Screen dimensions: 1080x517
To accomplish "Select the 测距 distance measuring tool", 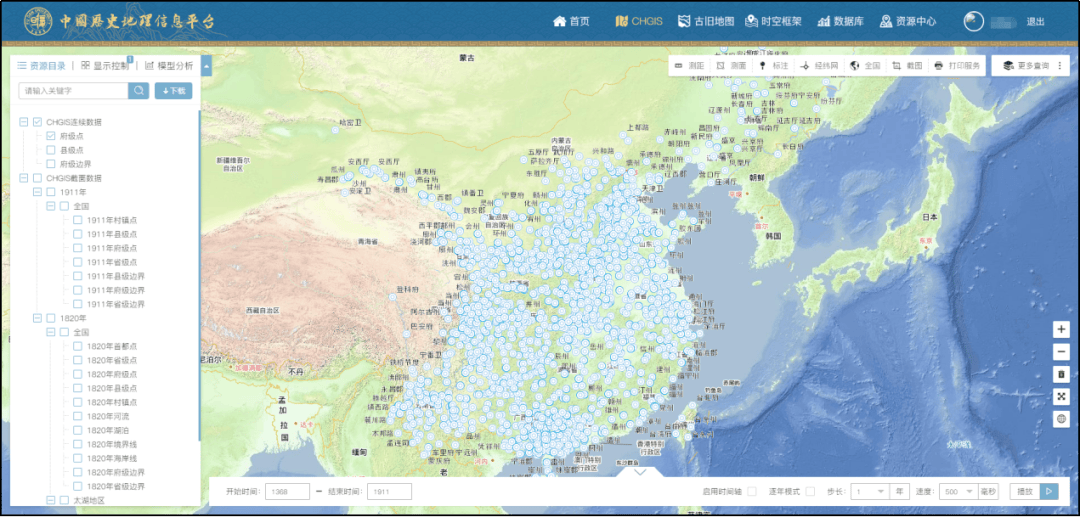I will click(x=689, y=65).
